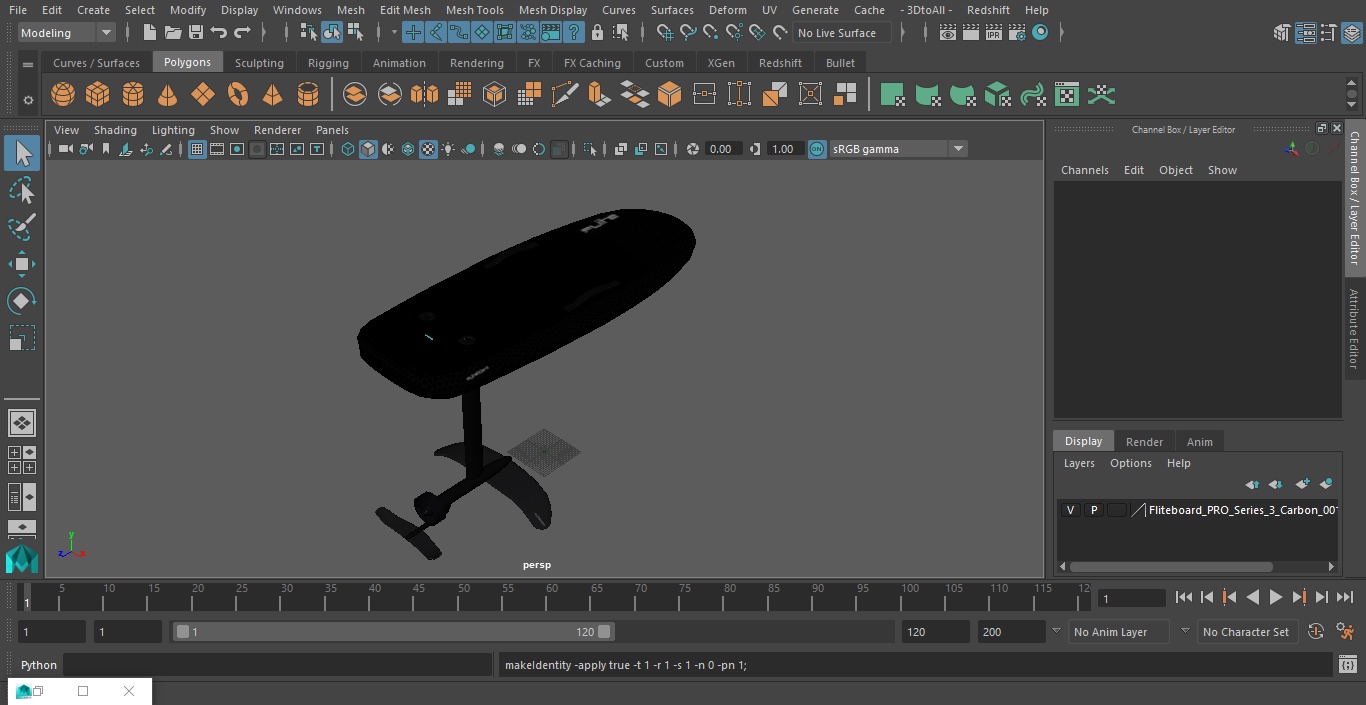Create a polygon cone from the shelf
This screenshot has width=1366, height=705.
[x=168, y=95]
